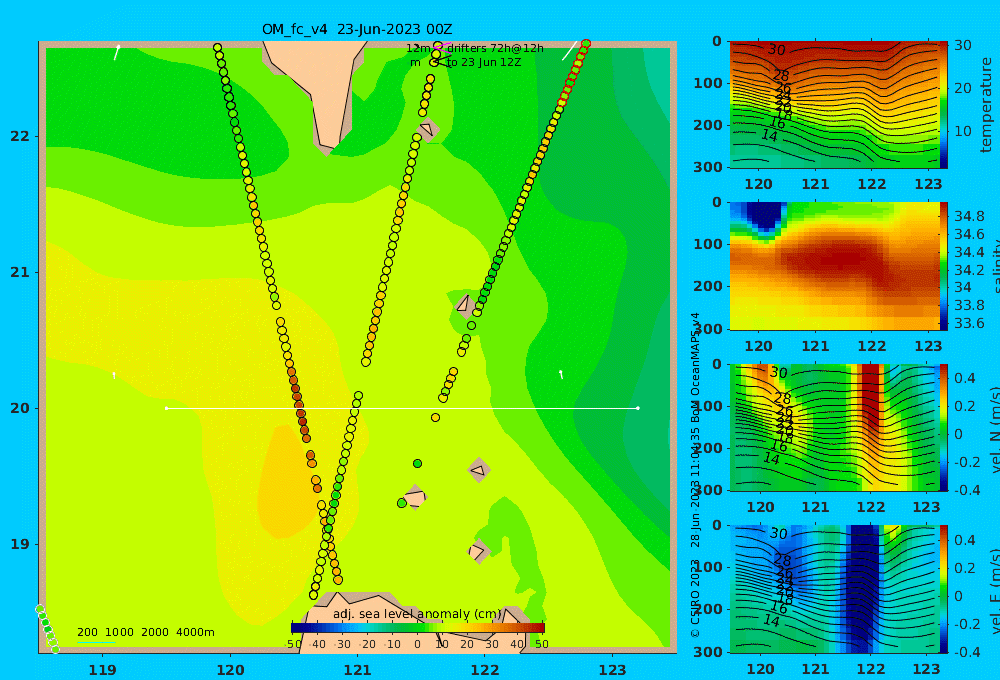The width and height of the screenshot is (1000, 680).
Task: Open the northward velocity section panel
Action: pyautogui.click(x=834, y=427)
